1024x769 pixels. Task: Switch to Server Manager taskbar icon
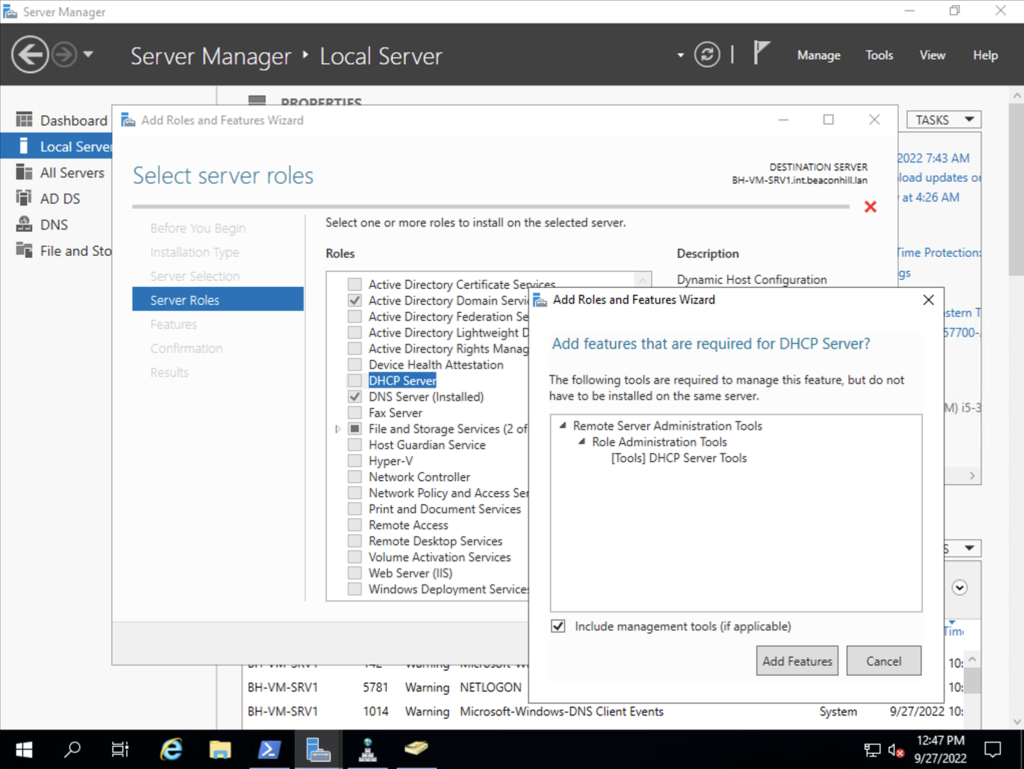(318, 749)
